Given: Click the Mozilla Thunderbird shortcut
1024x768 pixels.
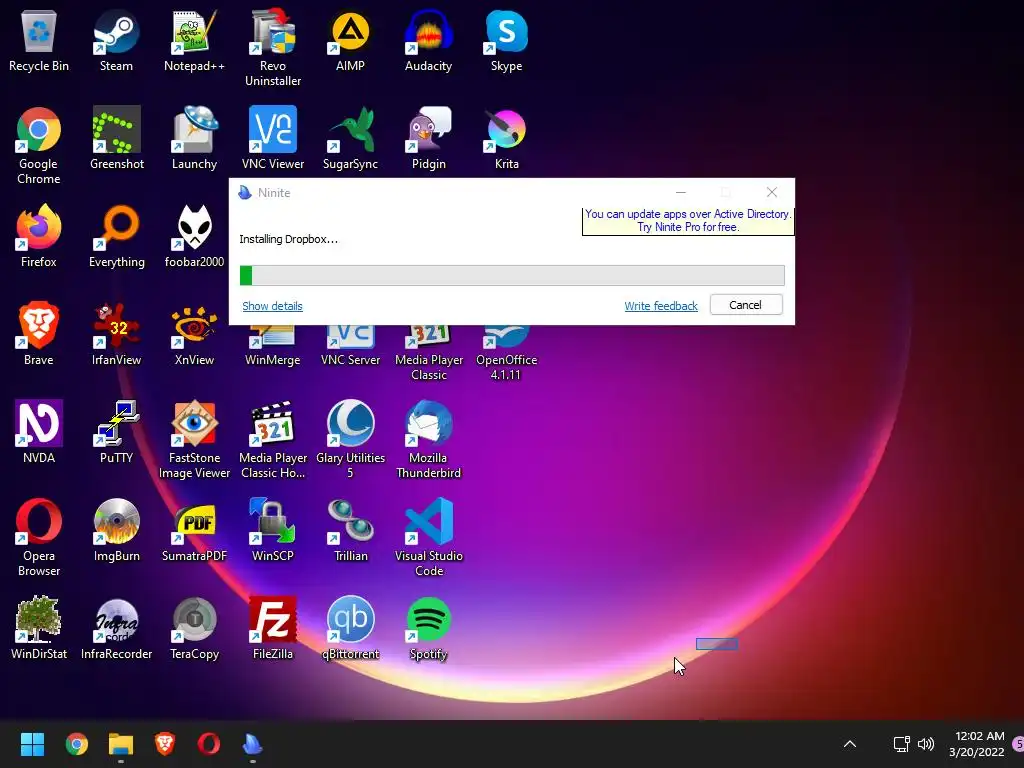Looking at the screenshot, I should click(x=428, y=440).
